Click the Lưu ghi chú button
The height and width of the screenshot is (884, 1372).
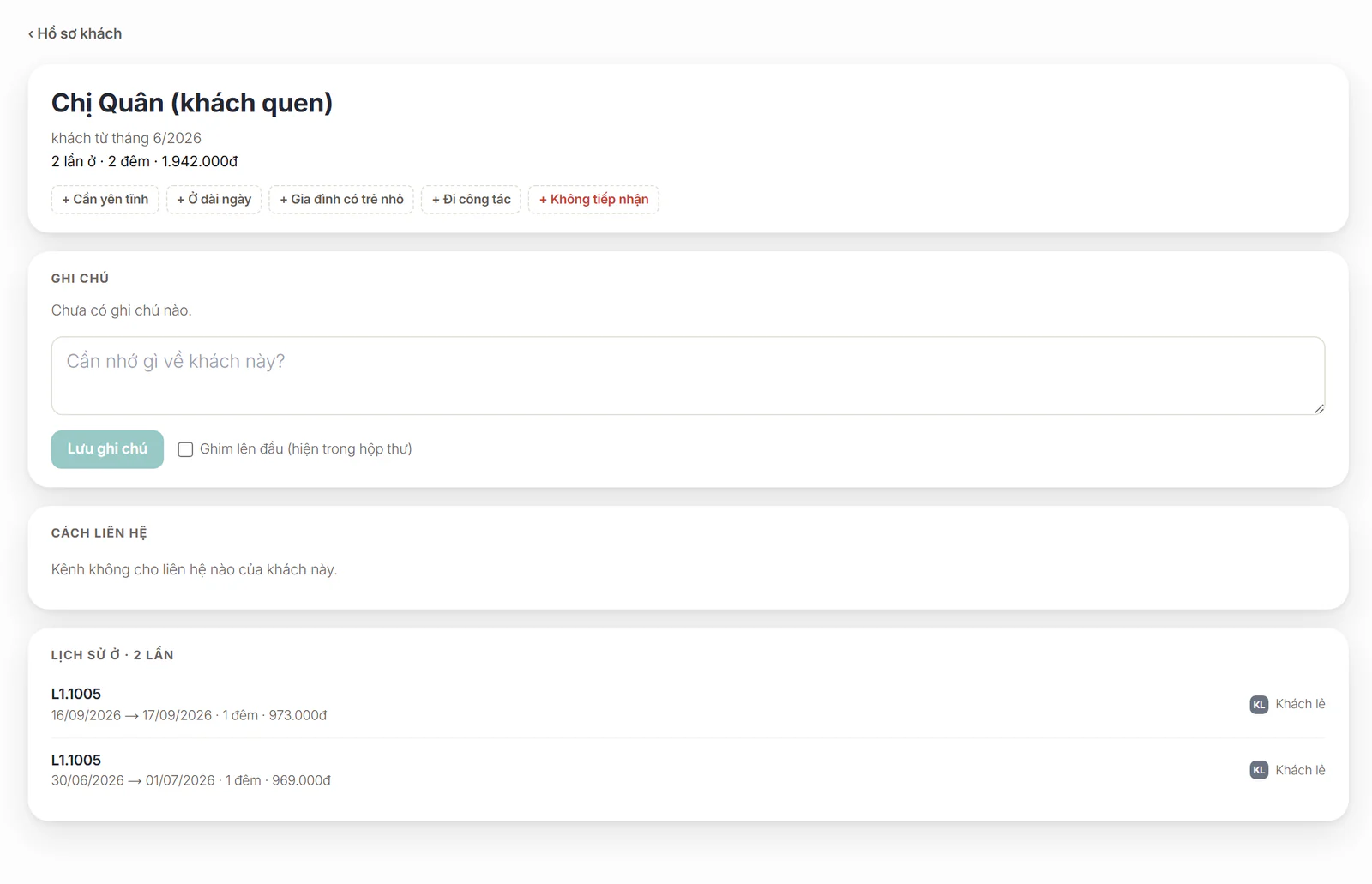(x=107, y=449)
